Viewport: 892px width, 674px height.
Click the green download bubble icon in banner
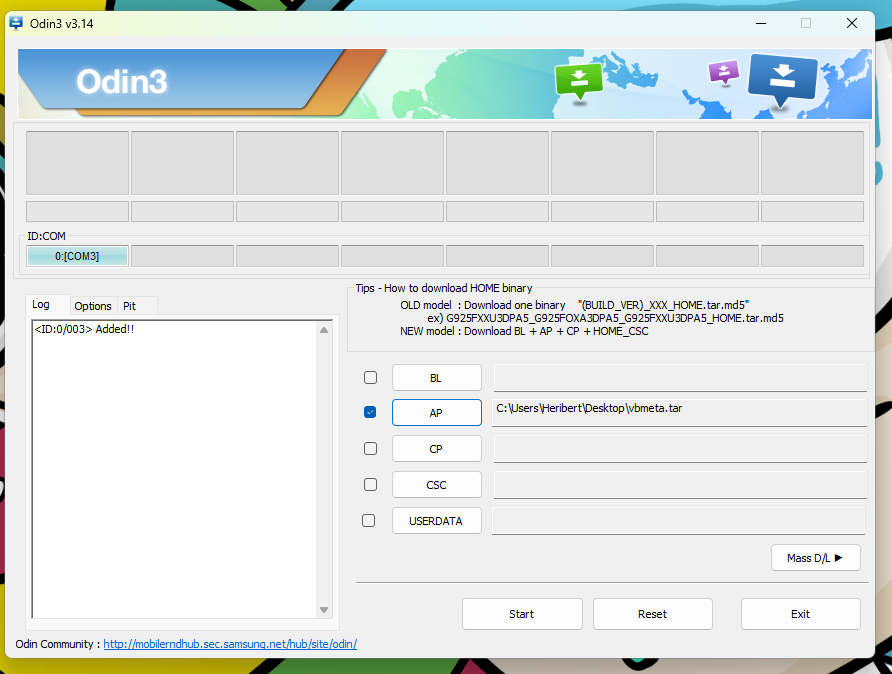pyautogui.click(x=579, y=81)
